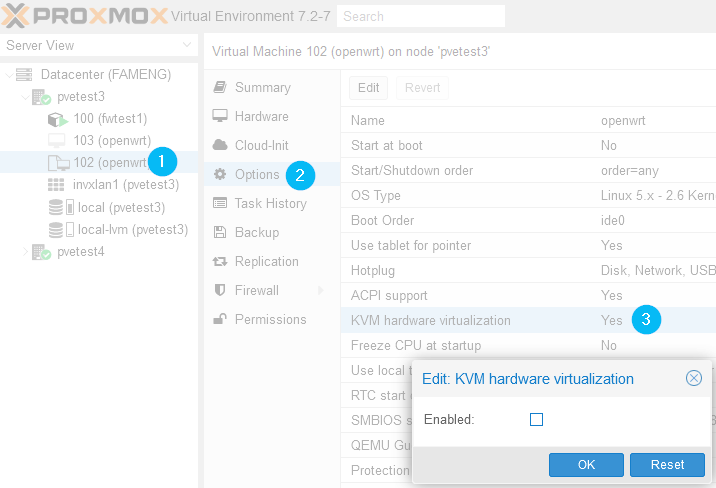The image size is (716, 488).
Task: Click the pvetest4 node icon
Action: 41,252
